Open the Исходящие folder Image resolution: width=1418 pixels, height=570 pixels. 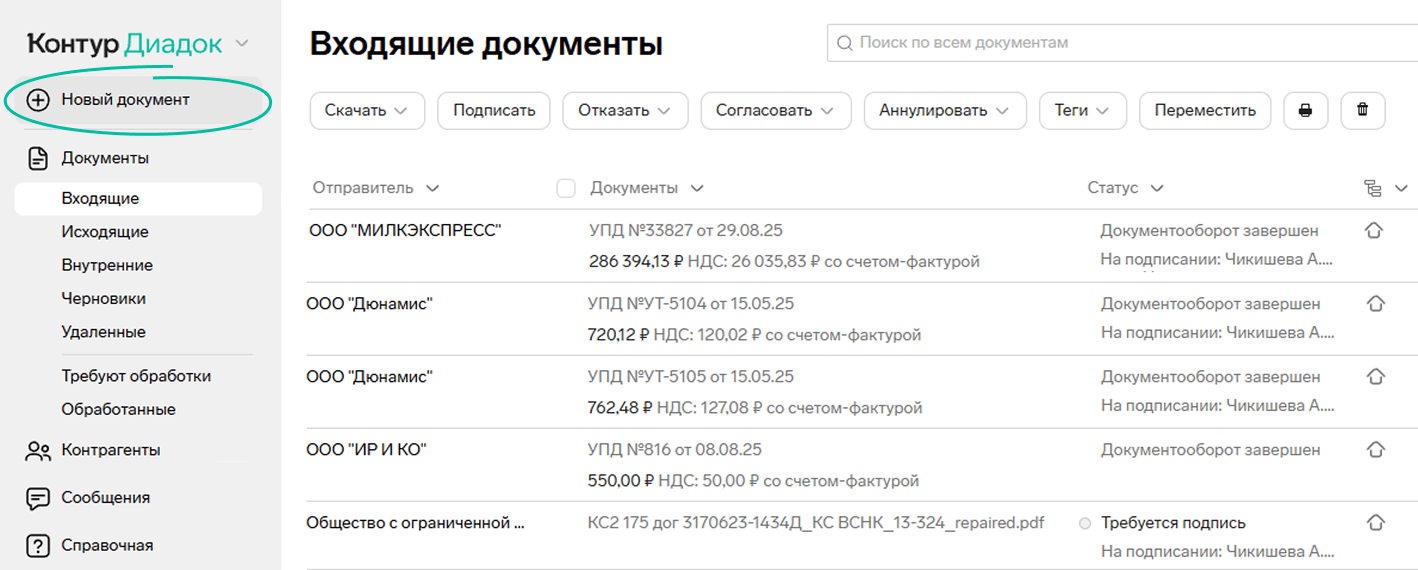105,232
